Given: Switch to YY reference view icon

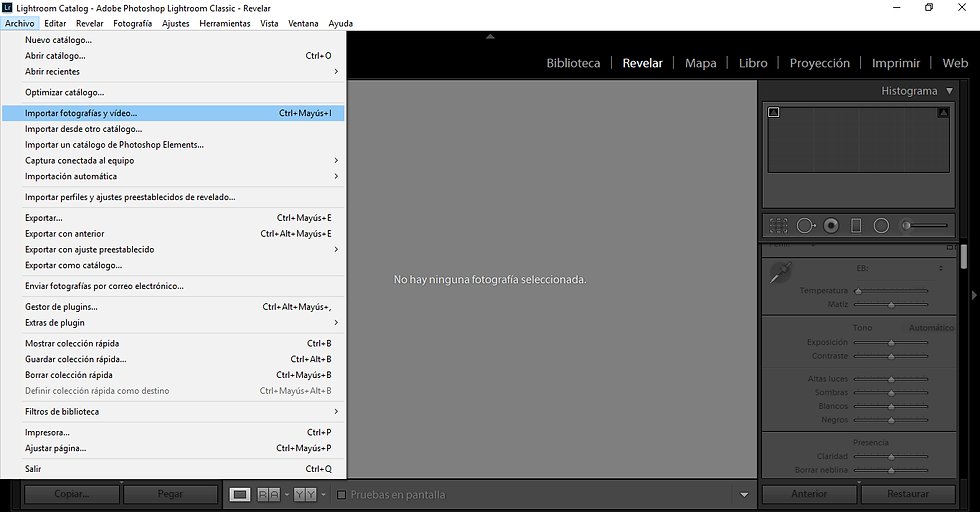Looking at the screenshot, I should 305,494.
